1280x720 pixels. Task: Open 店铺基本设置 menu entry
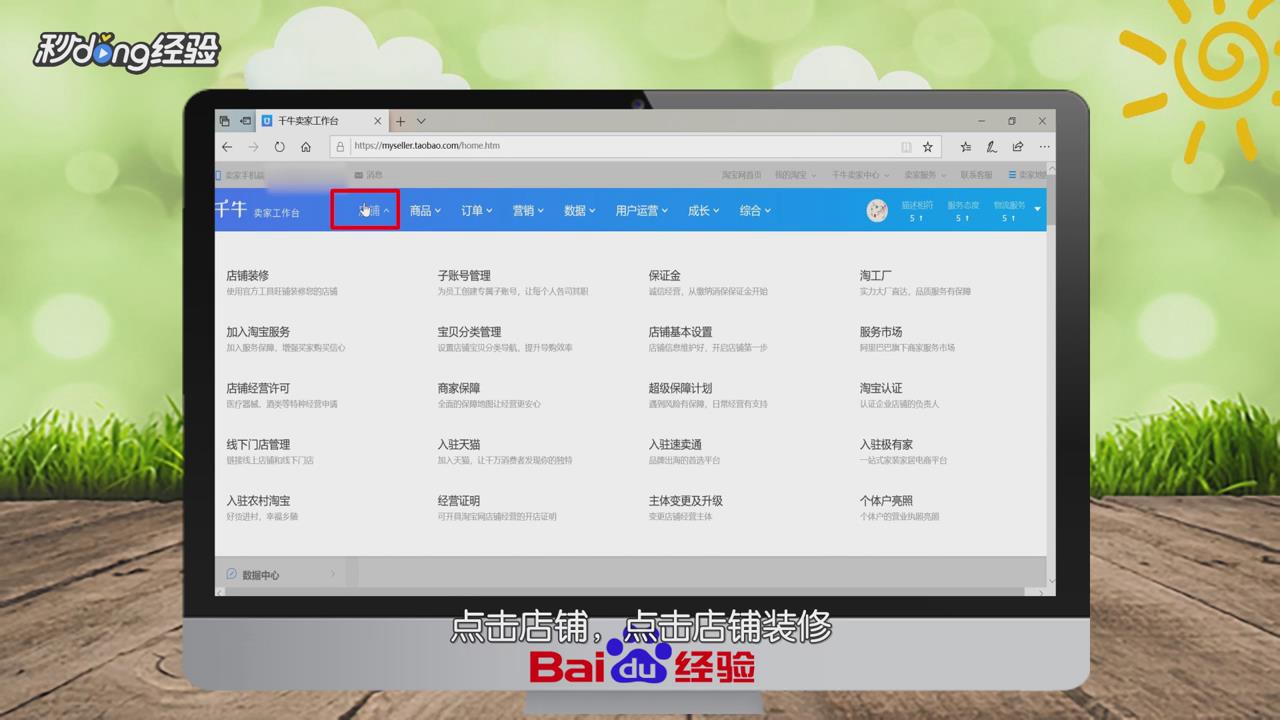point(680,331)
